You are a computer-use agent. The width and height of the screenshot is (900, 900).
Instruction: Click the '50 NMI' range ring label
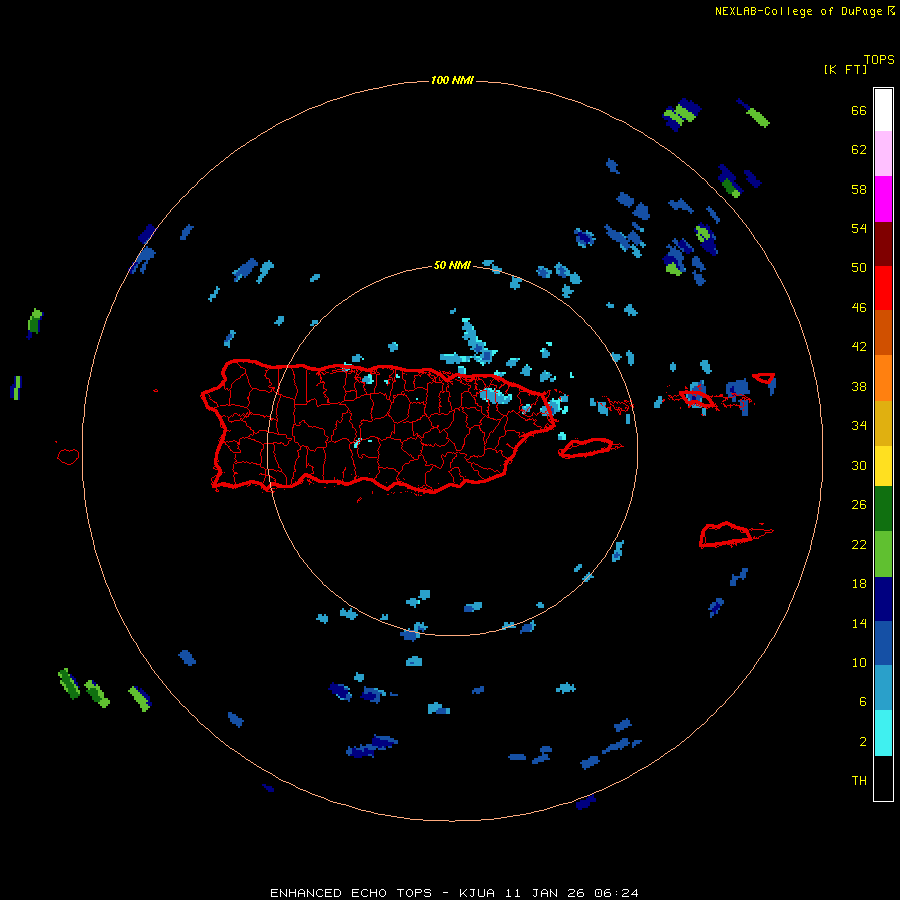click(x=452, y=265)
